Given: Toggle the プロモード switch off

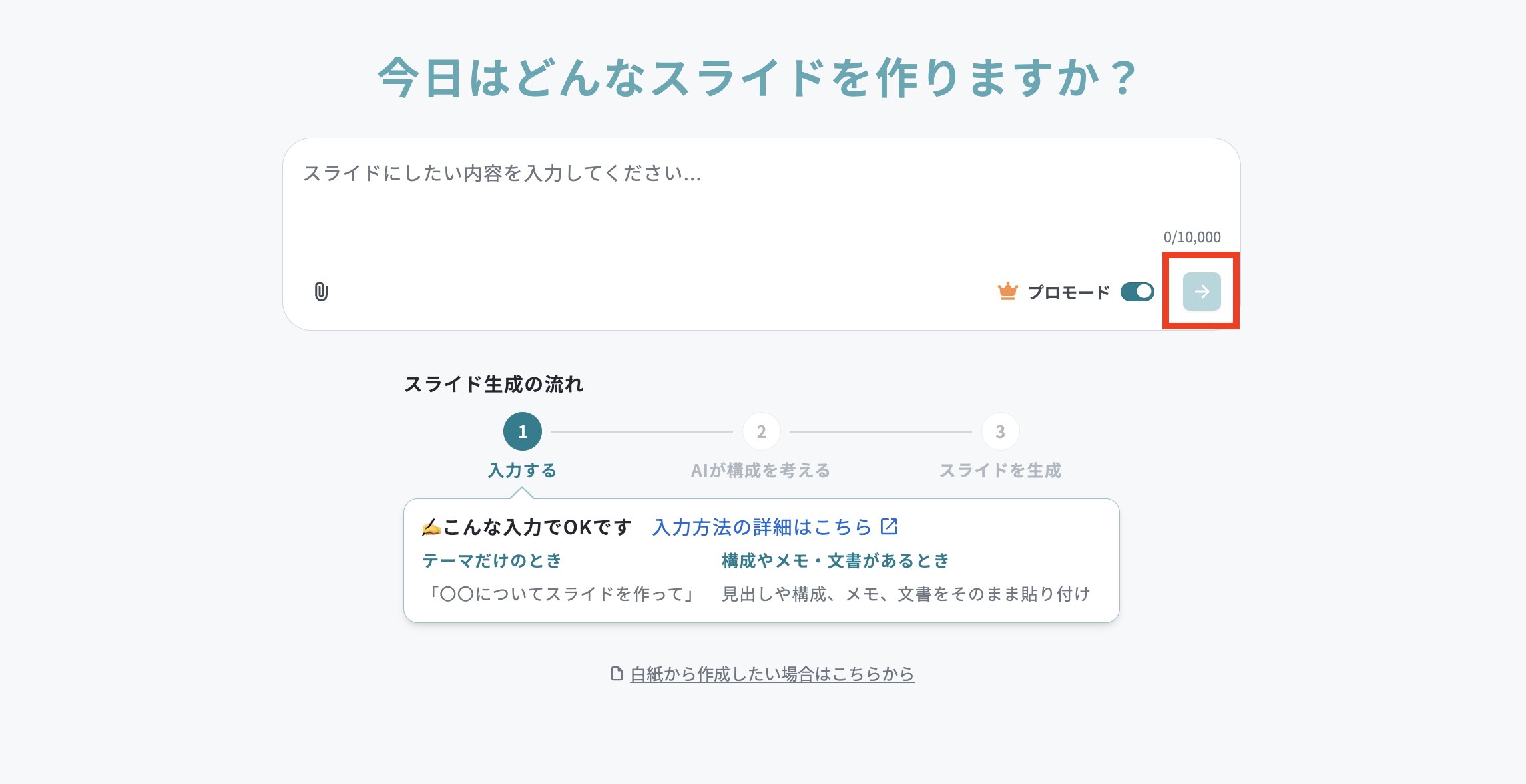Looking at the screenshot, I should (x=1137, y=292).
